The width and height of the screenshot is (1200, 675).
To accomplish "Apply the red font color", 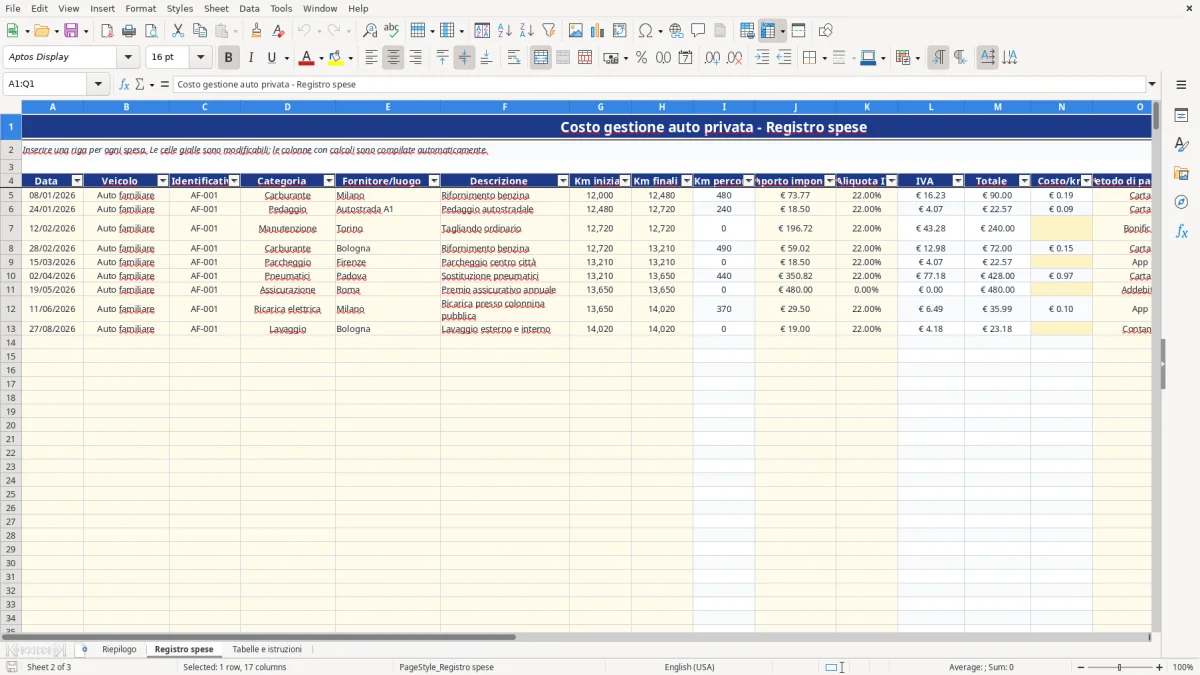I will [307, 58].
